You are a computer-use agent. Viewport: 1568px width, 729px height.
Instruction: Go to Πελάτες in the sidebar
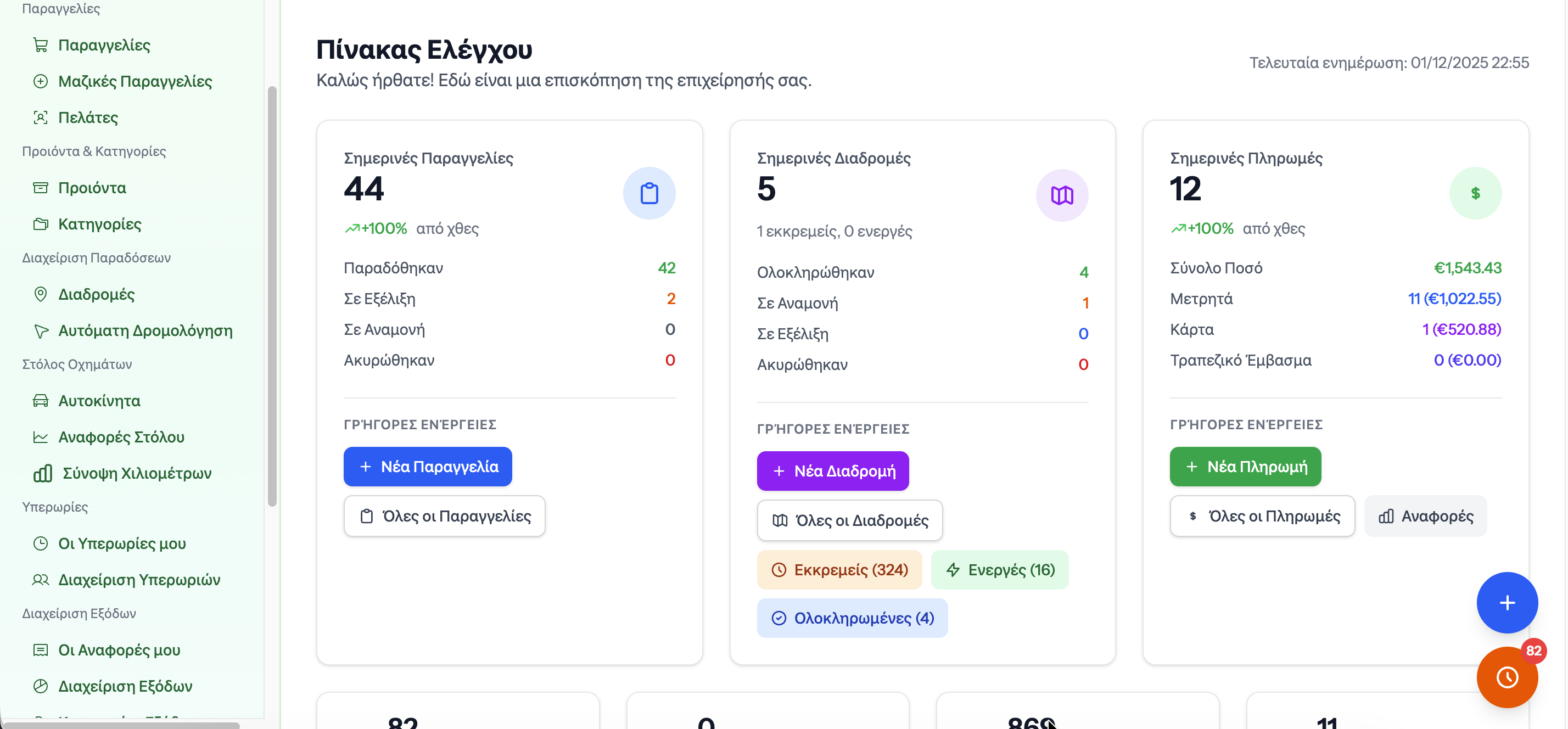click(88, 117)
